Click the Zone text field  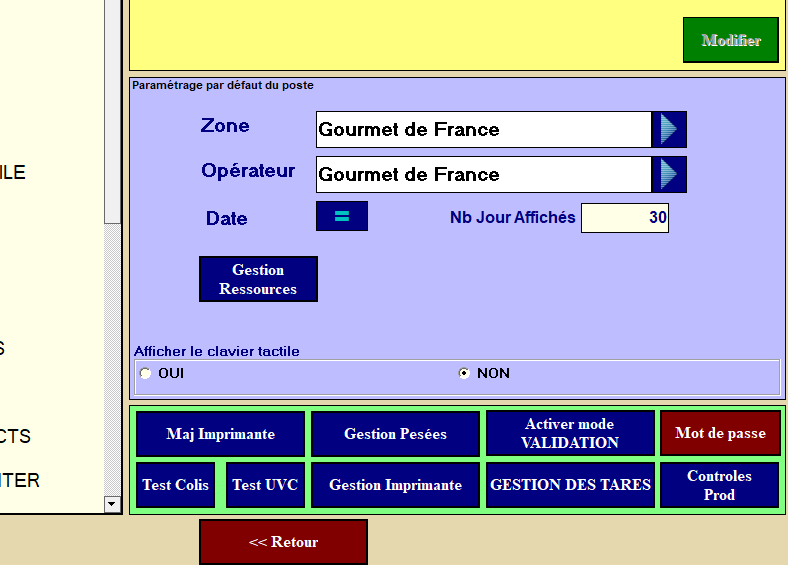[483, 129]
